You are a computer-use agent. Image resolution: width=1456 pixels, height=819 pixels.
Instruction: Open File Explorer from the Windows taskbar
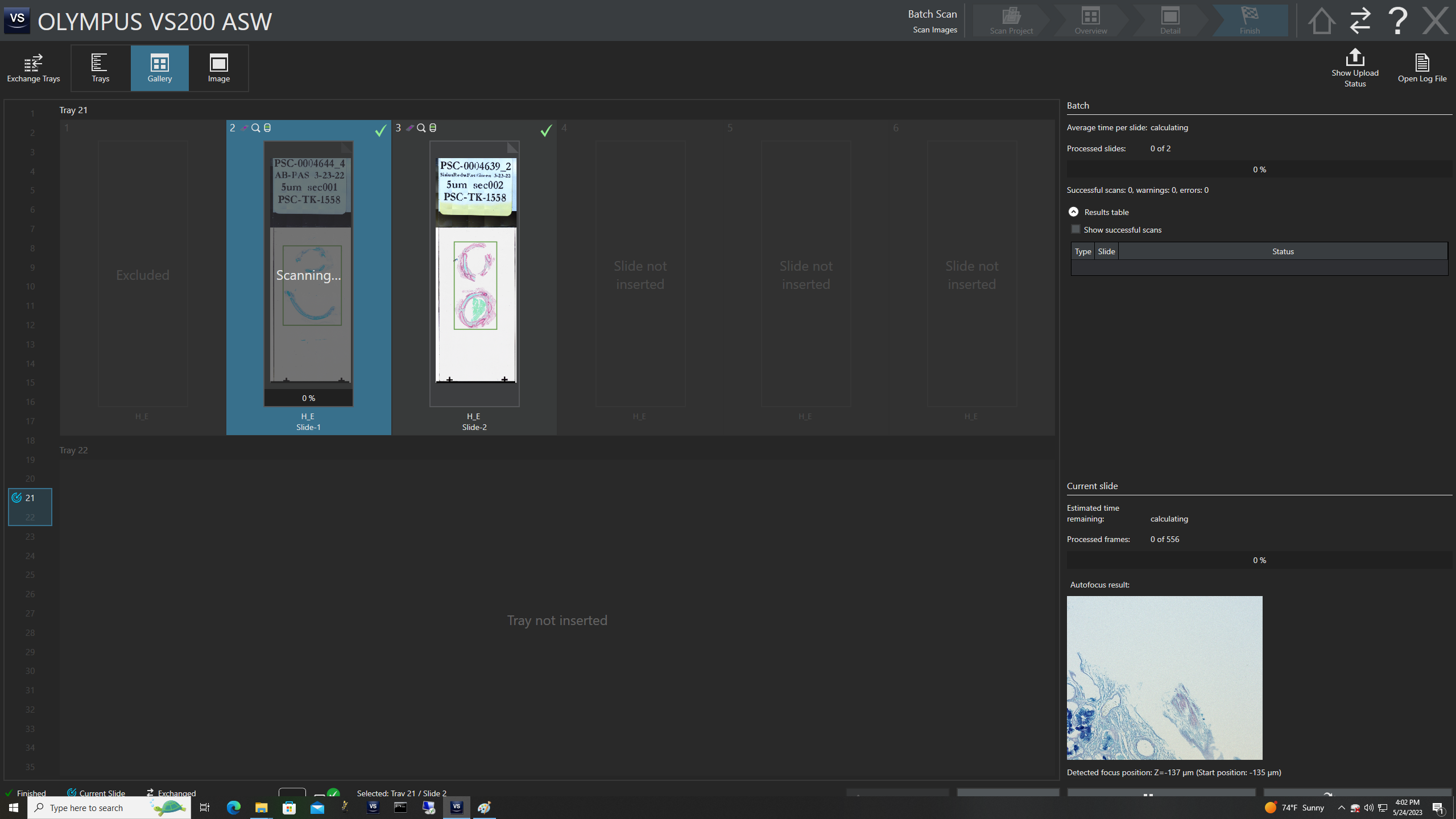(x=261, y=808)
